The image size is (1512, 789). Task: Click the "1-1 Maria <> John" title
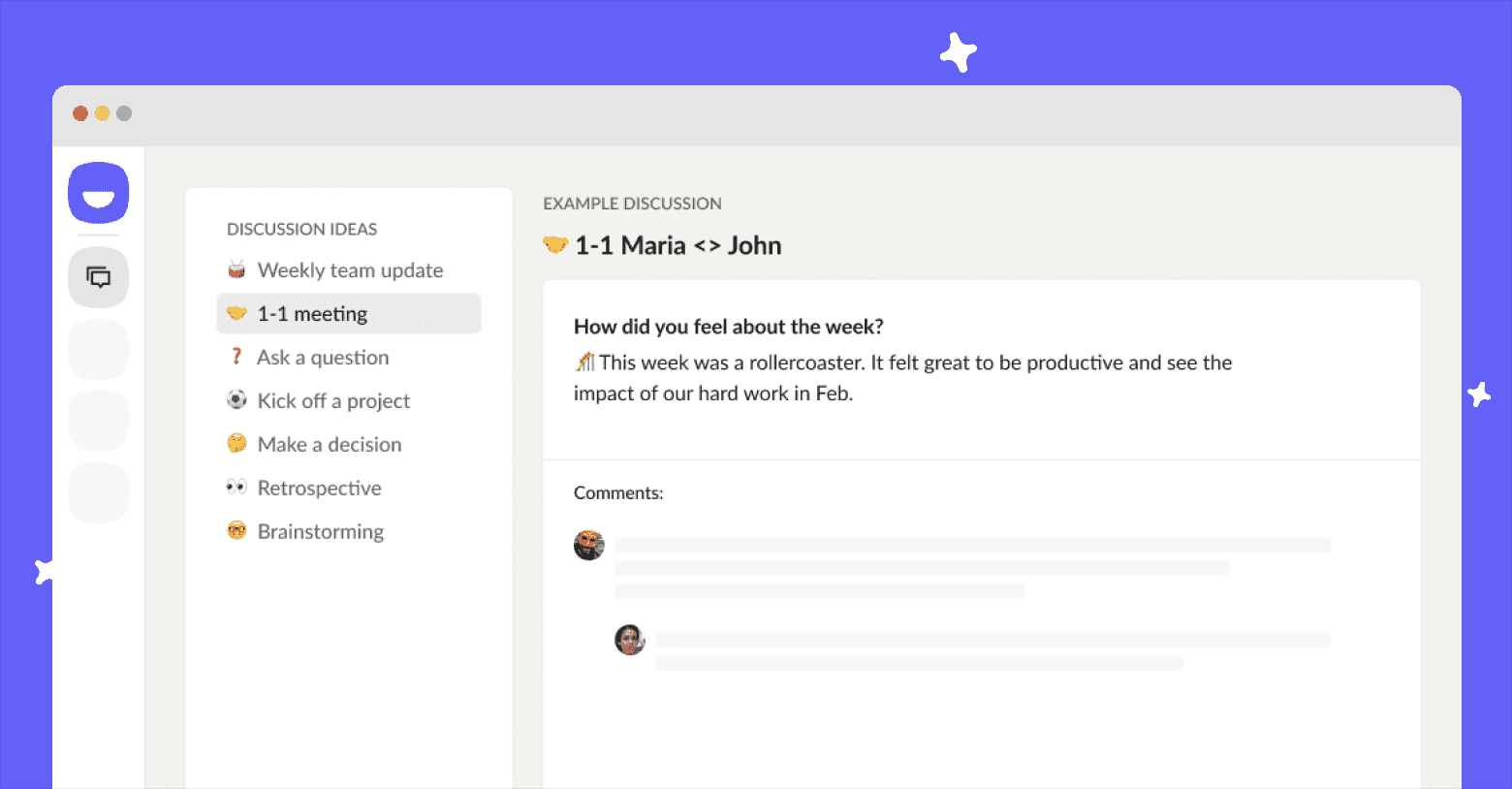(678, 245)
